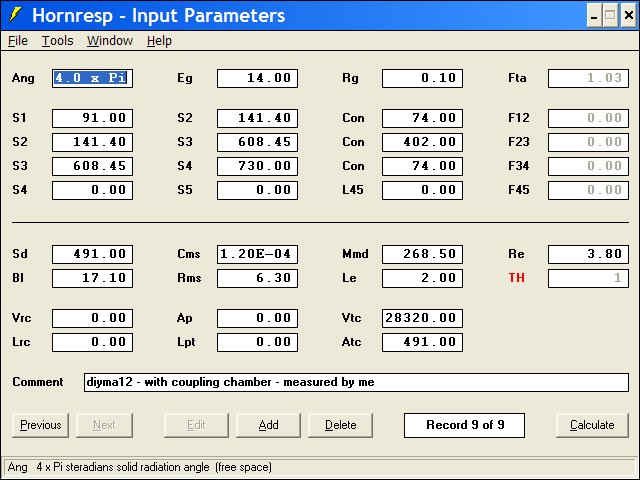Click the Edit button
This screenshot has width=640, height=480.
click(196, 425)
